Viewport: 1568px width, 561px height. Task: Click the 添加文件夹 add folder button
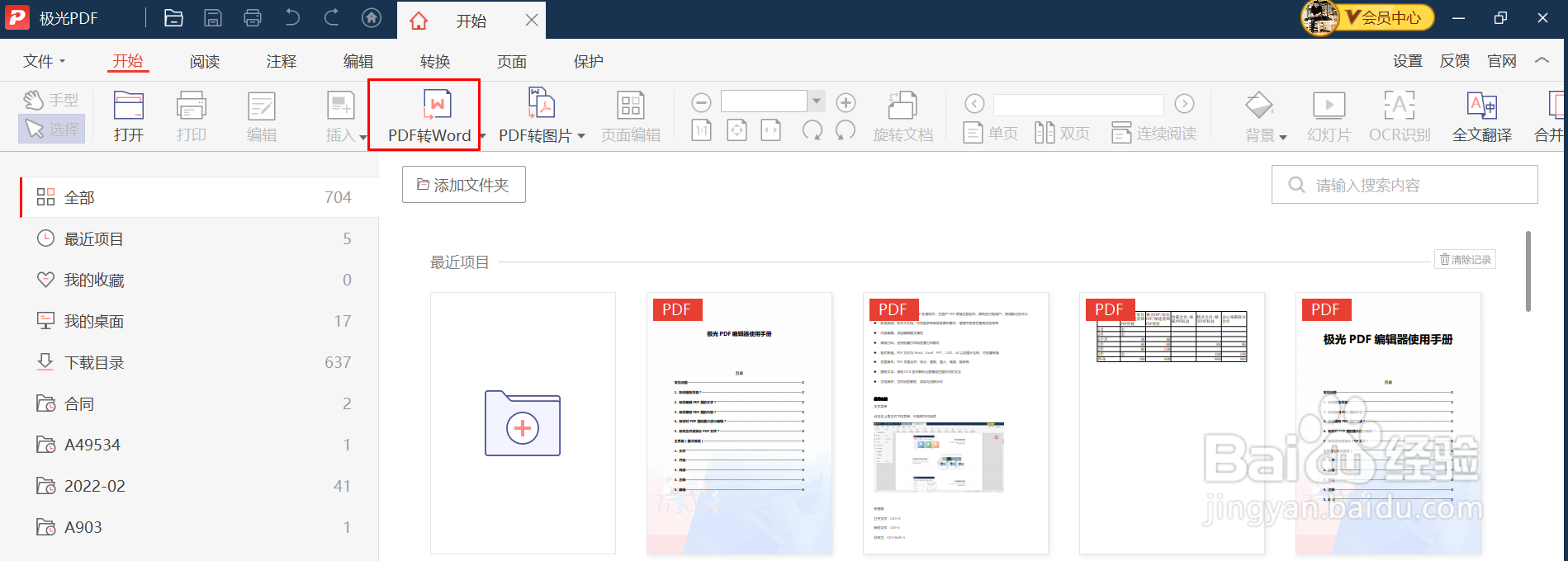[464, 185]
